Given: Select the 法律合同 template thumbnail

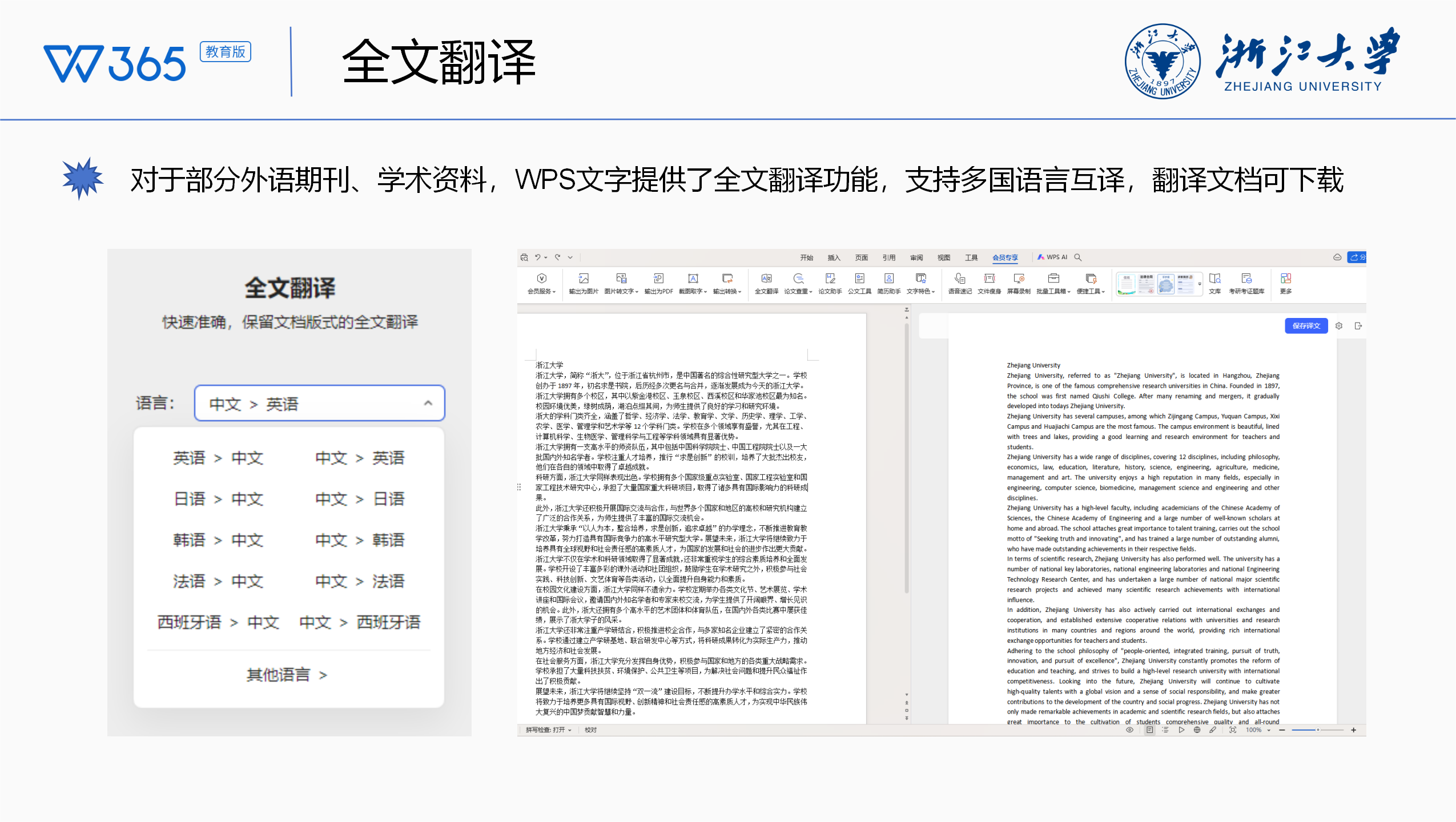Looking at the screenshot, I should pos(1145,284).
